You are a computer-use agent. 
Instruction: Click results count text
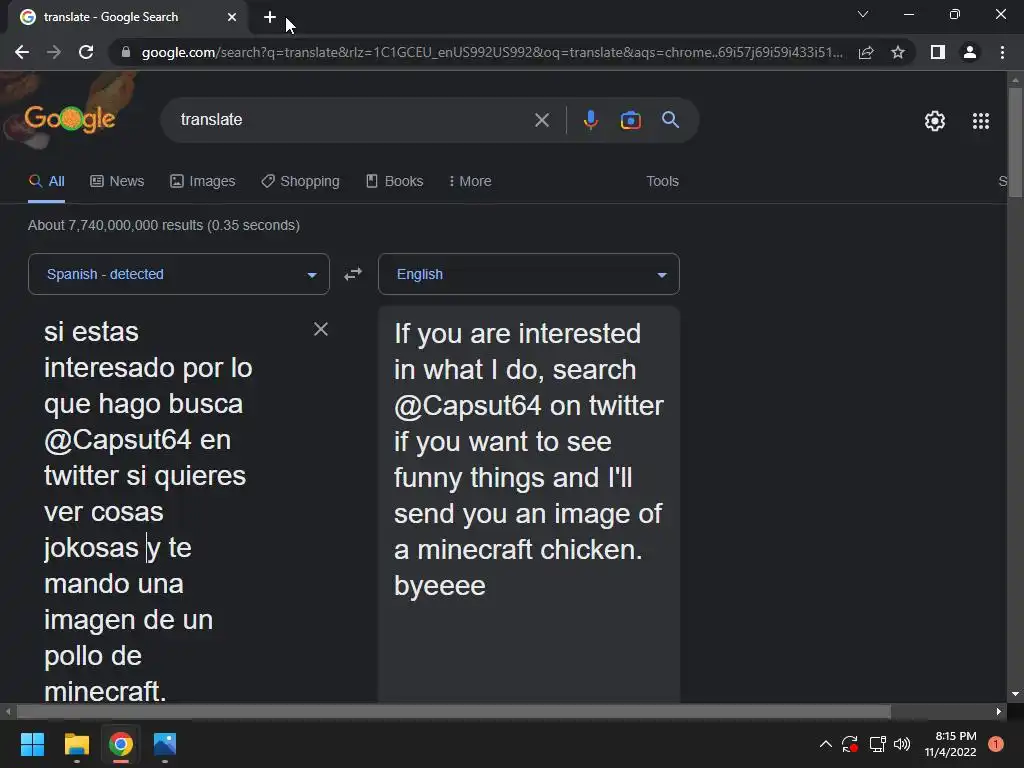(164, 225)
